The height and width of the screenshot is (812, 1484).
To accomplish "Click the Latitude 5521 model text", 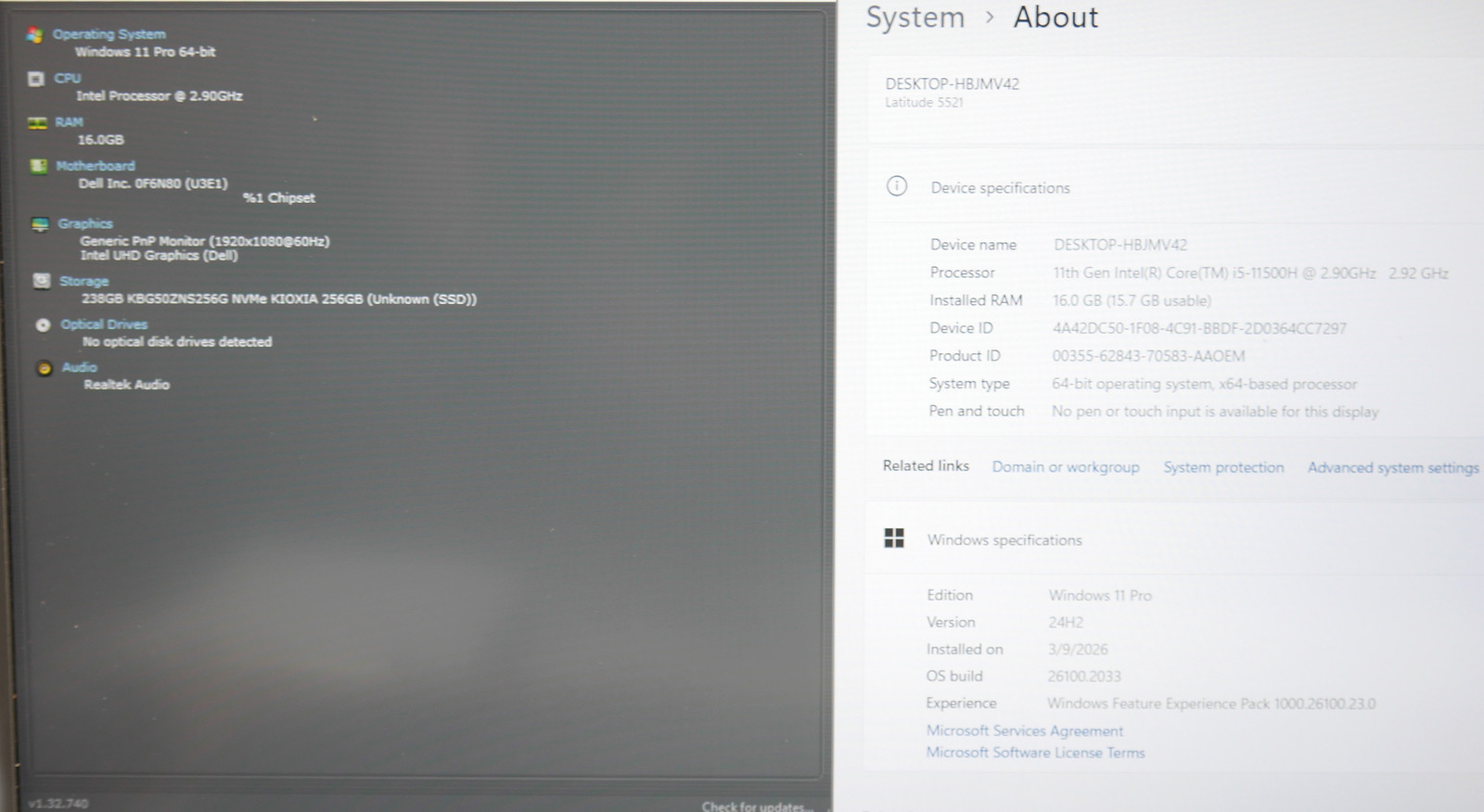I will tap(925, 102).
